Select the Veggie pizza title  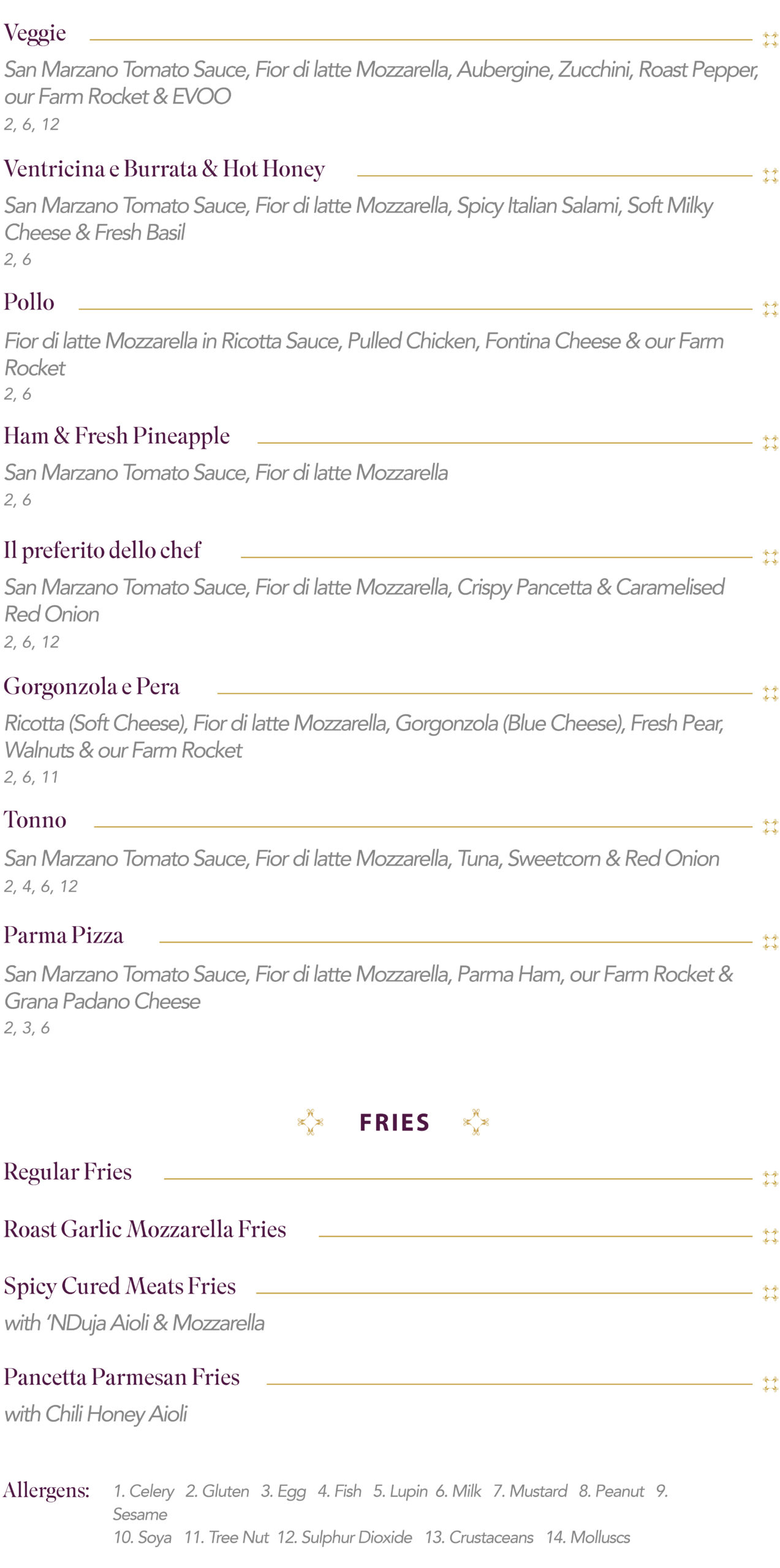click(35, 33)
